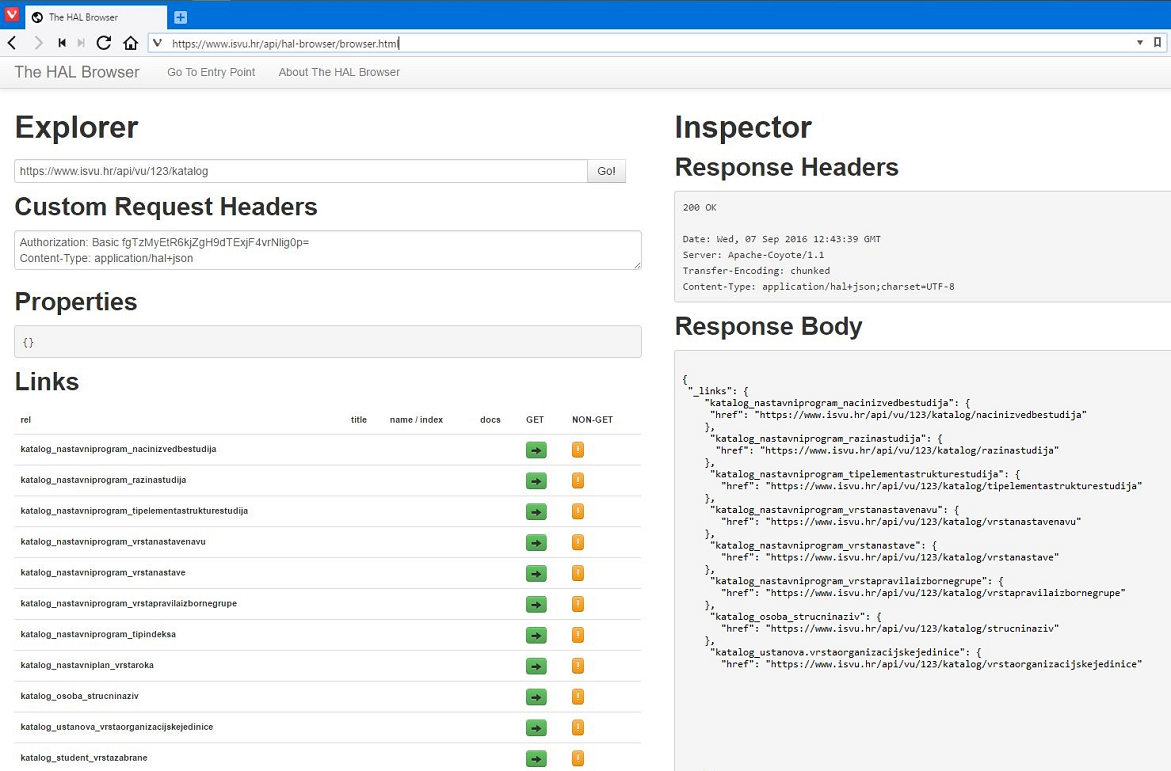The width and height of the screenshot is (1171, 771).
Task: Bookmark this page using the bookmark icon
Action: coord(1158,43)
